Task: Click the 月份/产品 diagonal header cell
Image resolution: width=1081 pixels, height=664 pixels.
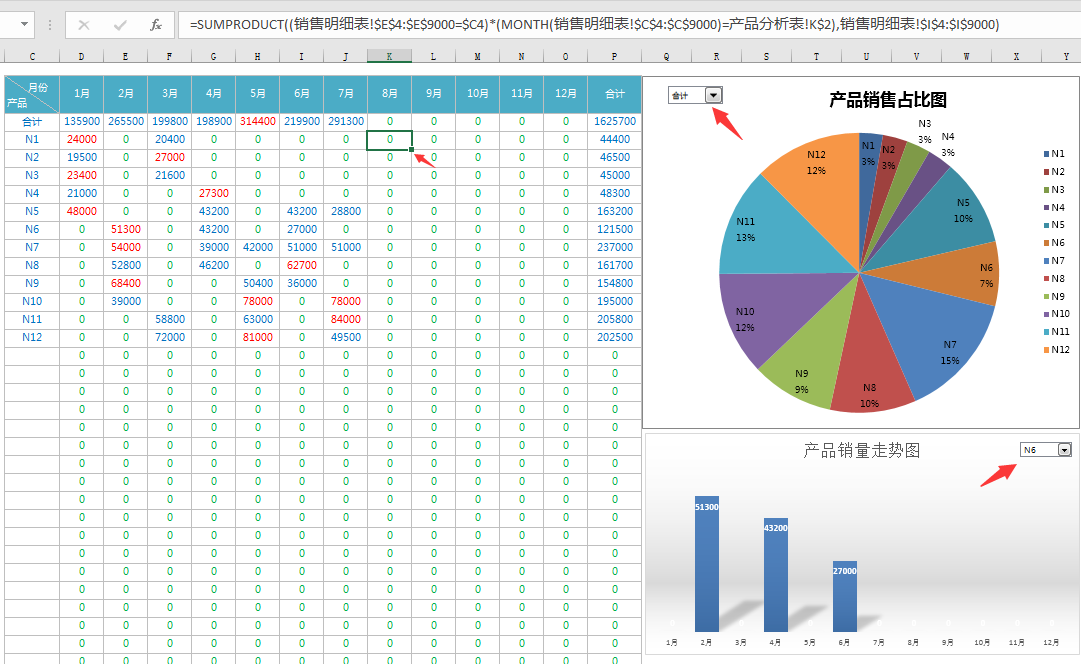Action: (32, 94)
